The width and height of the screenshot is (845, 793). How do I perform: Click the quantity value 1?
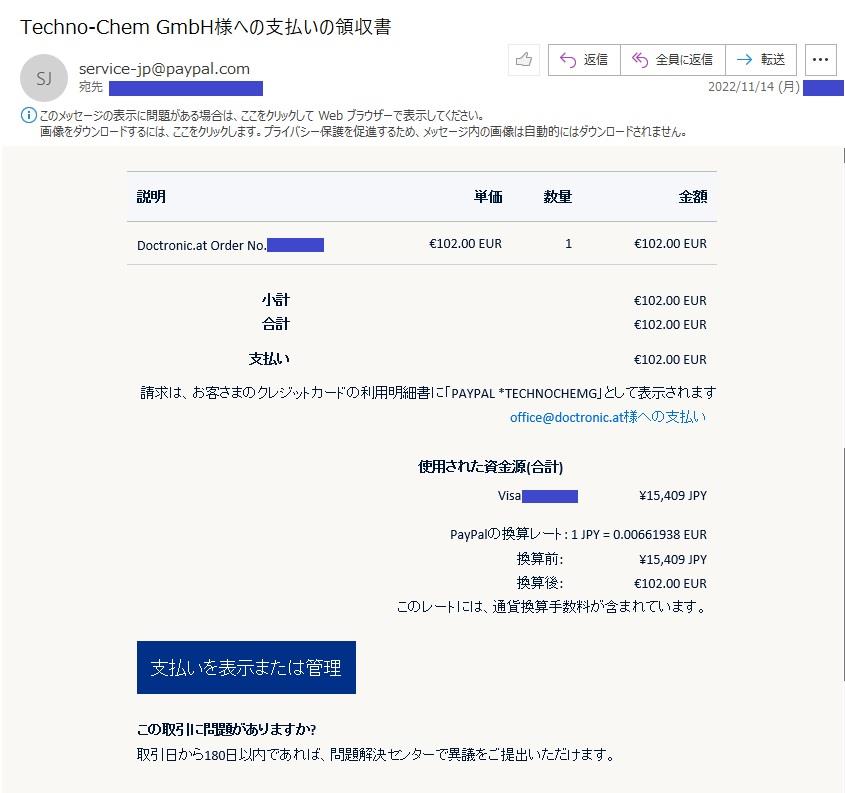[x=568, y=244]
